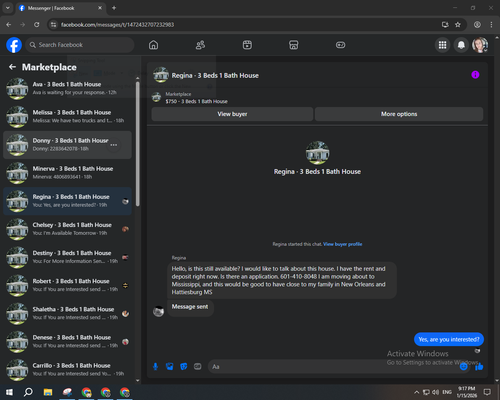Click the View buyer button
The image size is (500, 400).
coord(232,114)
